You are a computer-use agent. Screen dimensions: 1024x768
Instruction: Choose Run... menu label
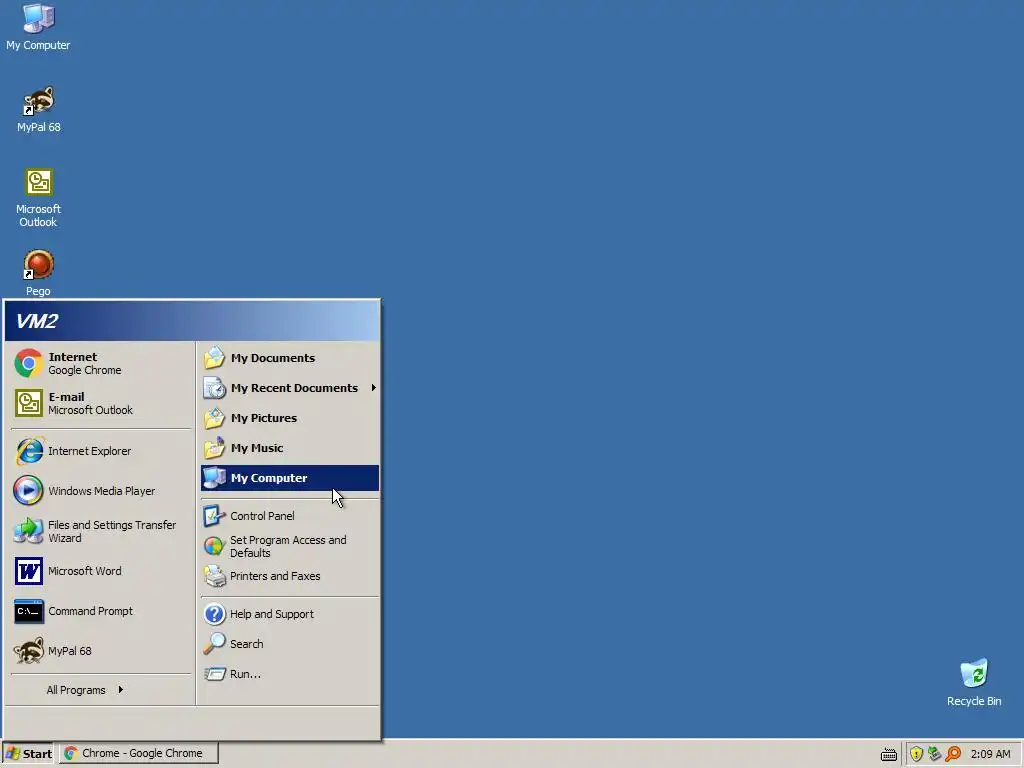click(245, 674)
